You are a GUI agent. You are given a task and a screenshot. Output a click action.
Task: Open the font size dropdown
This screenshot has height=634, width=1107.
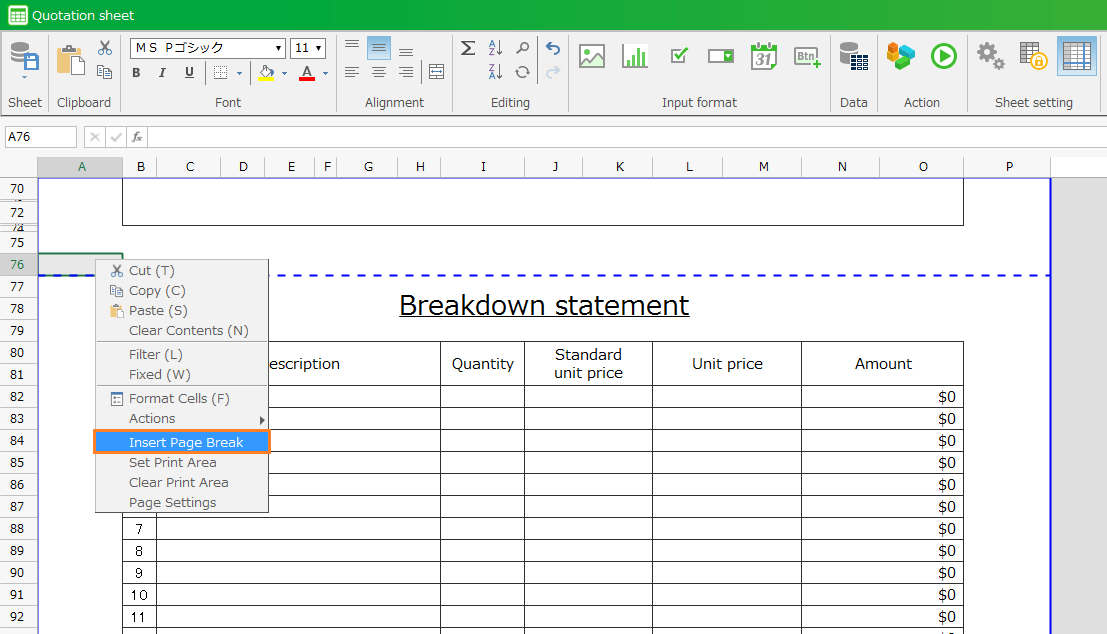pos(319,48)
